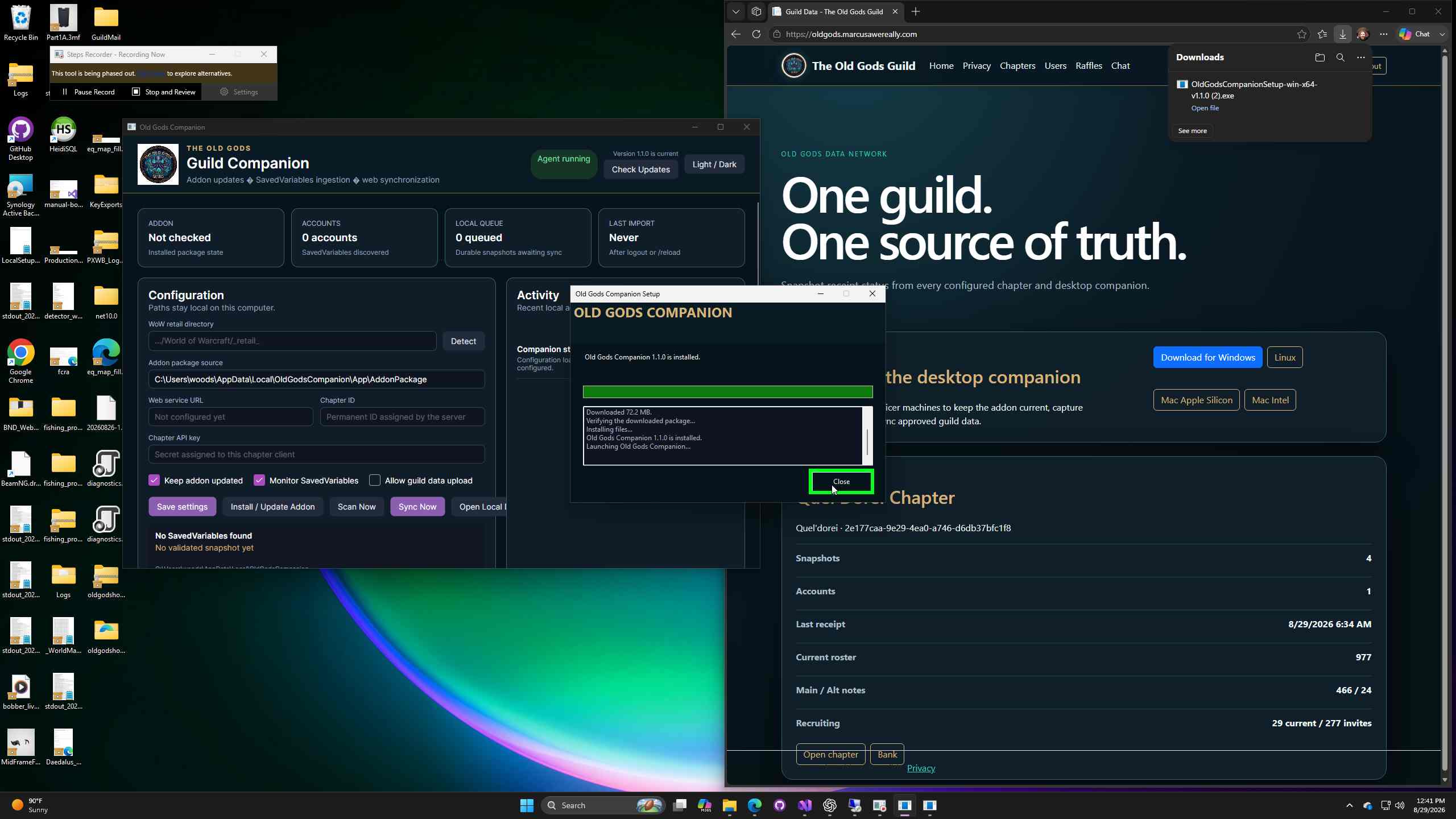Image resolution: width=1456 pixels, height=819 pixels.
Task: Show hidden system tray icons chevron
Action: (1350, 805)
